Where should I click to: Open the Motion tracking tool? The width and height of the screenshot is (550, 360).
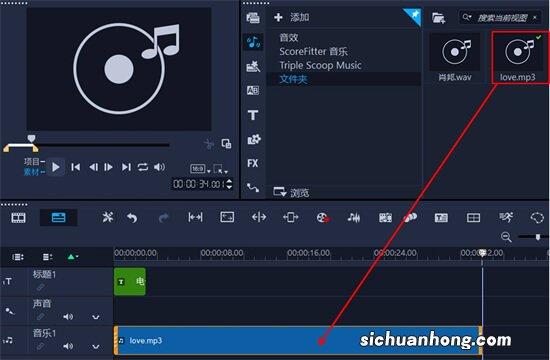pyautogui.click(x=505, y=217)
